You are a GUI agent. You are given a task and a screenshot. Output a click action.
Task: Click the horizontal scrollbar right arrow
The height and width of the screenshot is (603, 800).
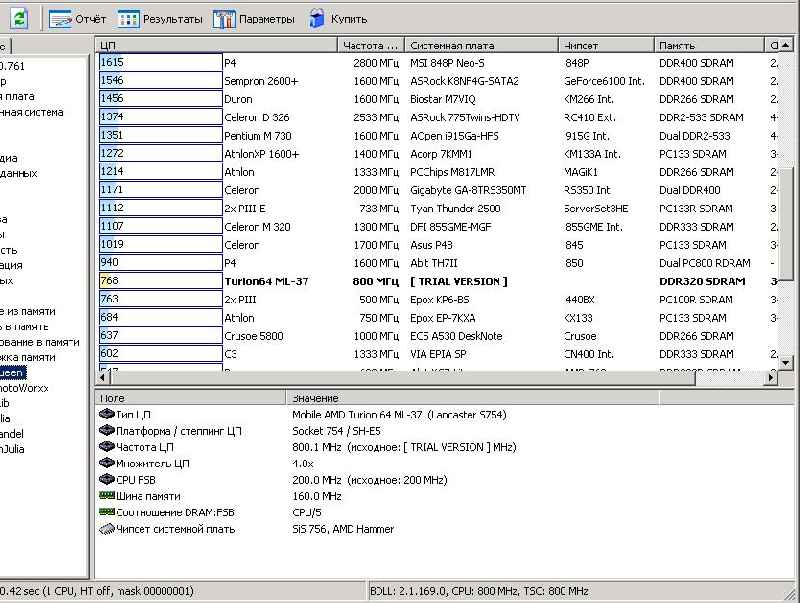tap(772, 378)
